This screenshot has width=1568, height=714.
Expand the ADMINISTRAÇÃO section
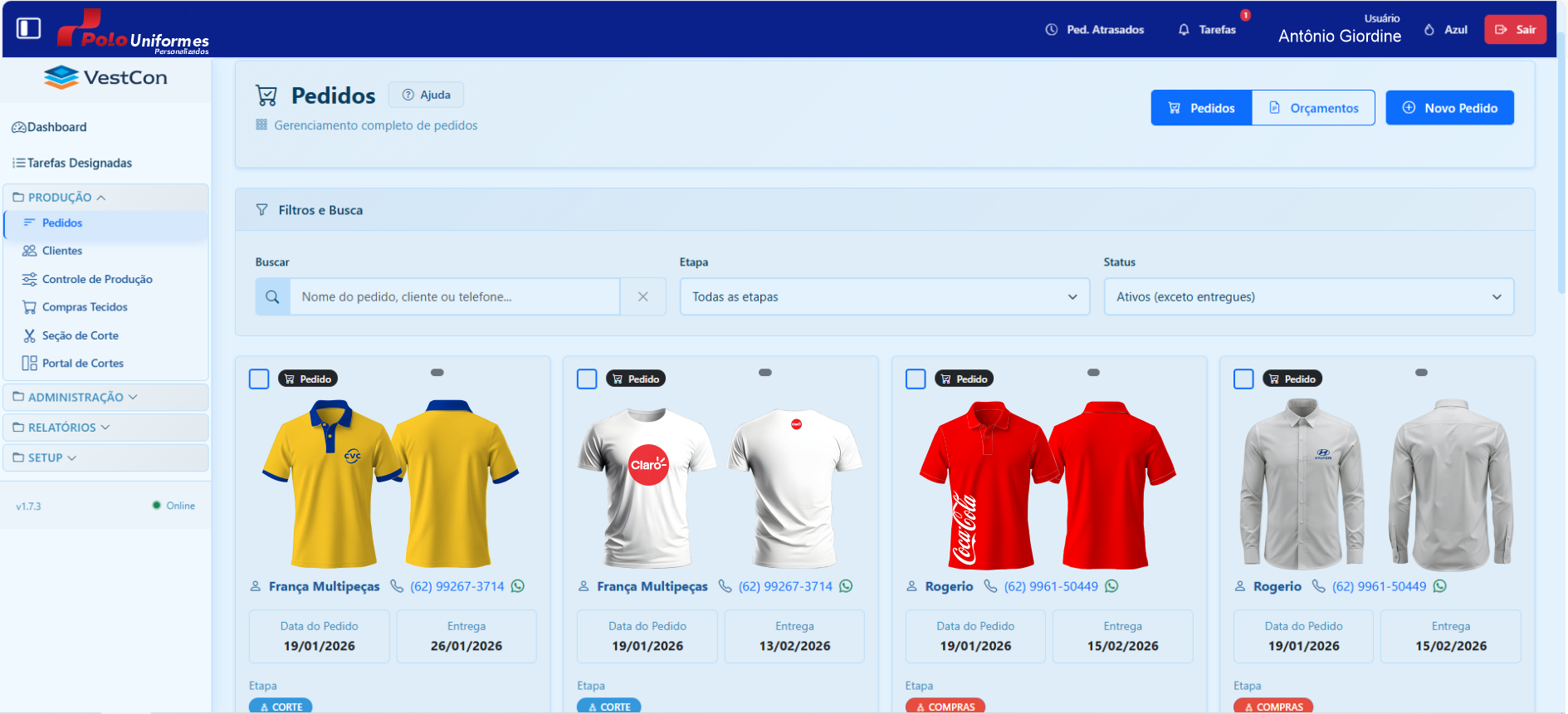pos(106,397)
